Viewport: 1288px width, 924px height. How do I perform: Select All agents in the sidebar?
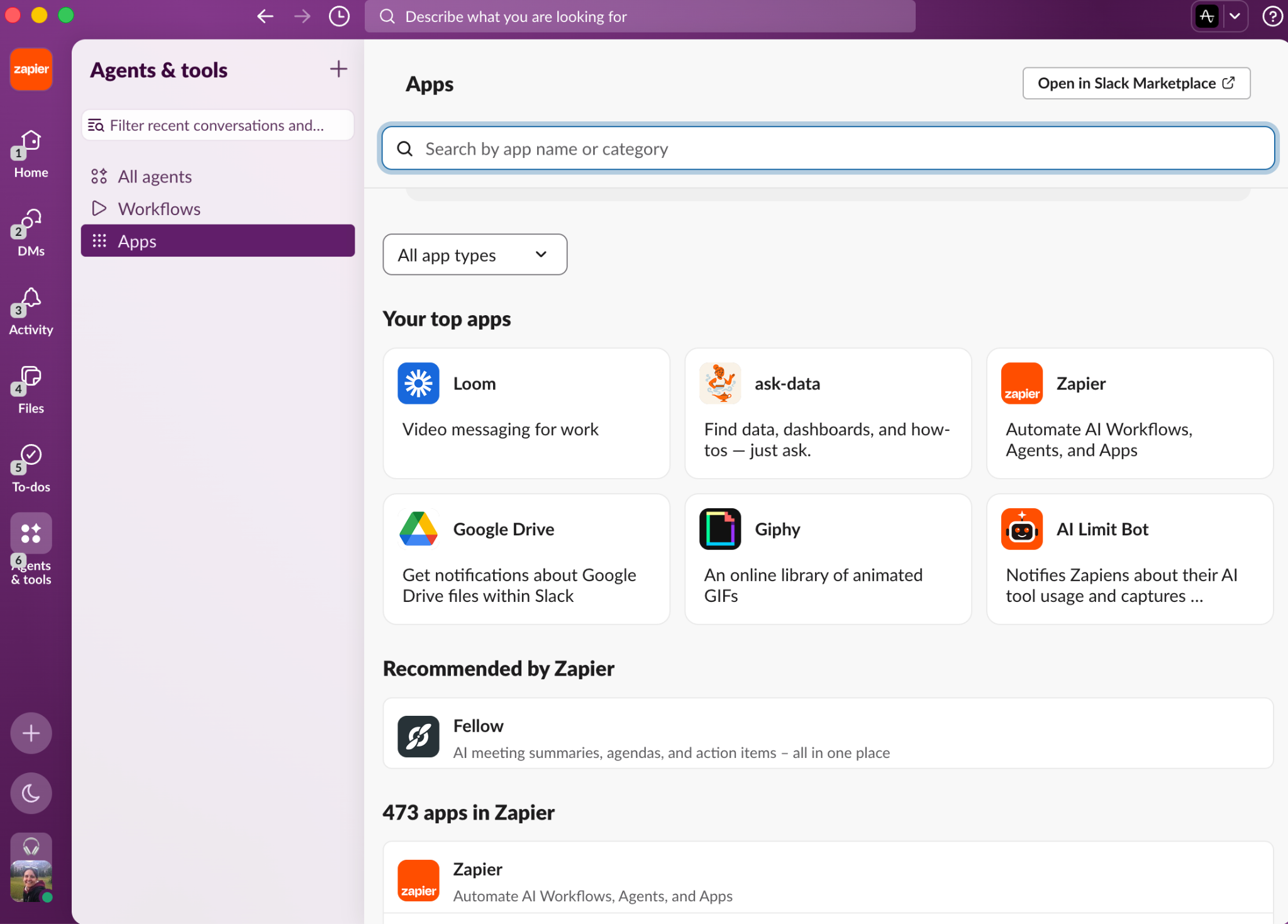(218, 176)
